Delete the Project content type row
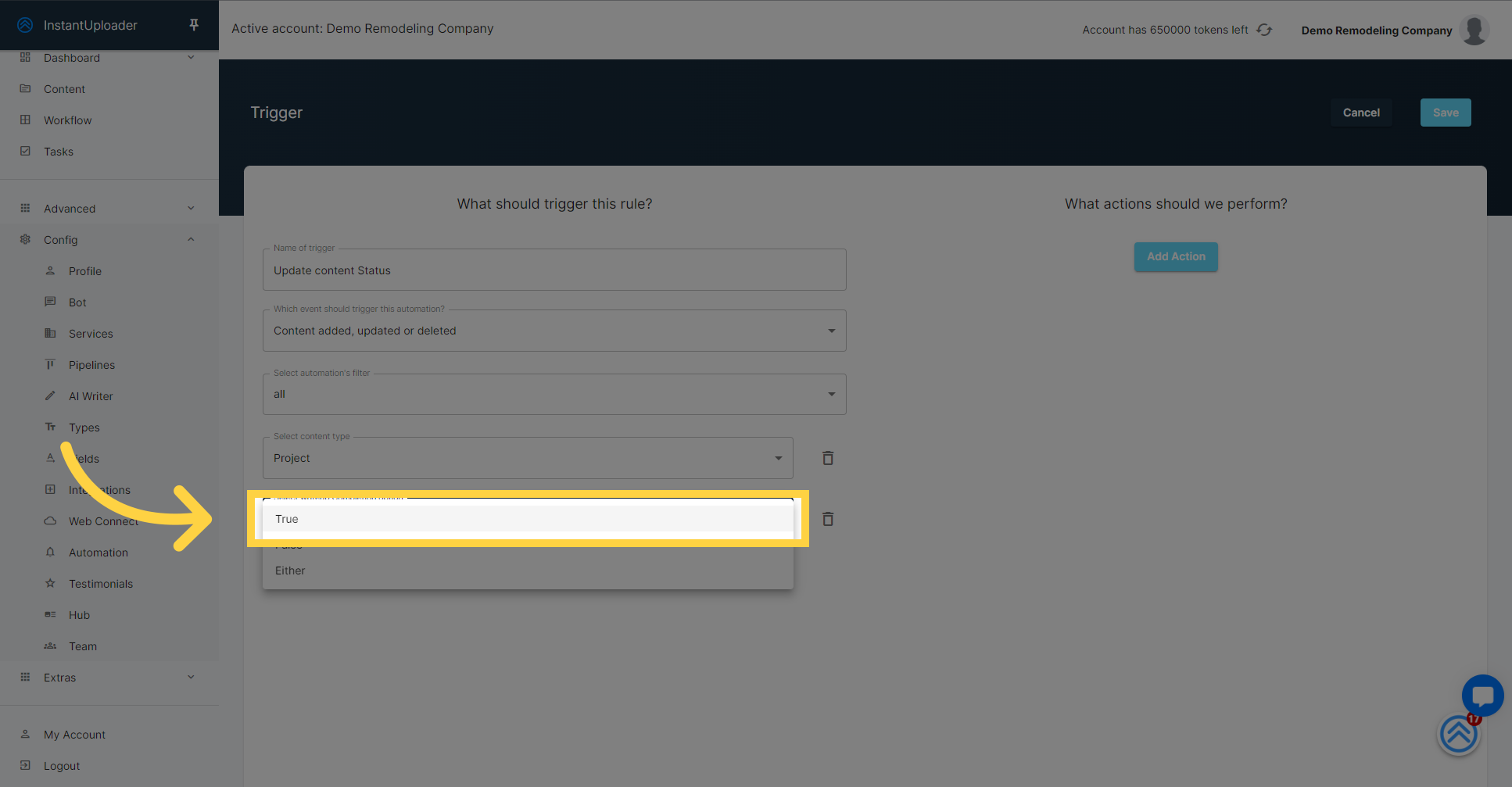Viewport: 1512px width, 787px height. tap(828, 458)
